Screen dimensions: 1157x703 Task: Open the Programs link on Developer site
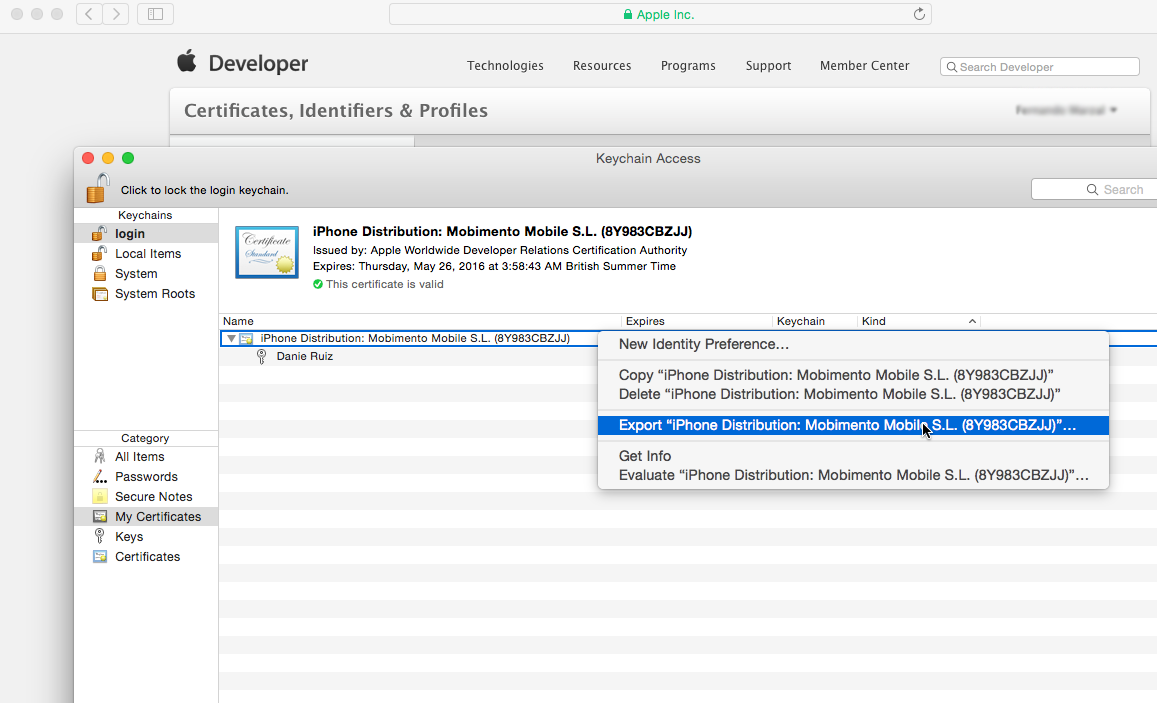click(688, 66)
